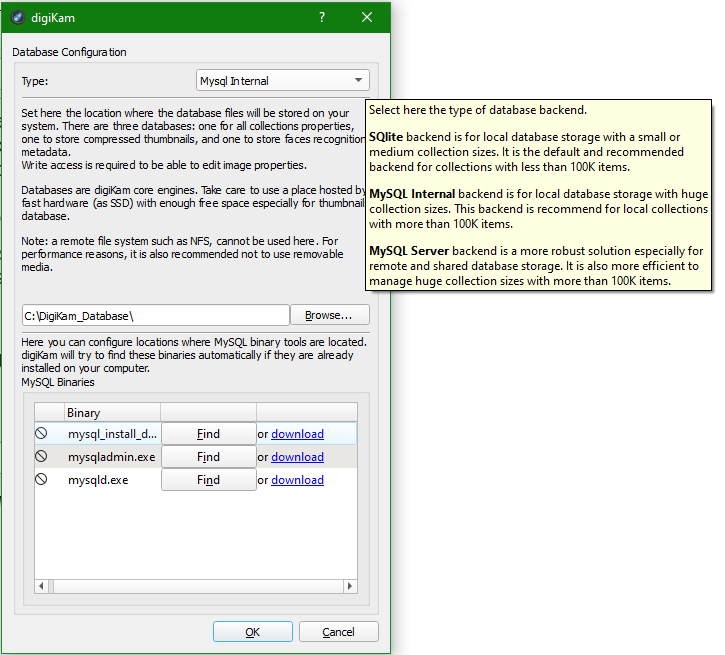
Task: Select the mysqld.exe binary row
Action: pyautogui.click(x=196, y=480)
